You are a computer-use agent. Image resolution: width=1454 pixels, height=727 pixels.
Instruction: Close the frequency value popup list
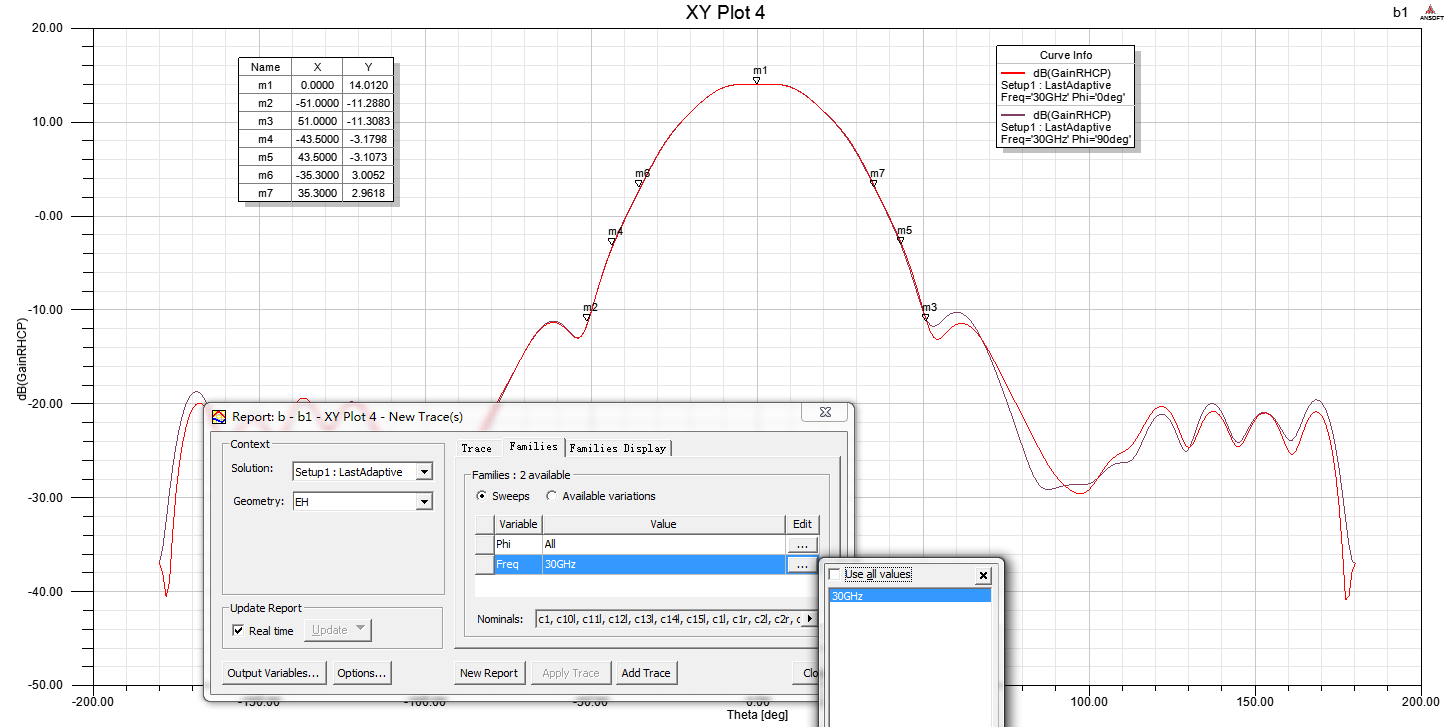pos(983,575)
